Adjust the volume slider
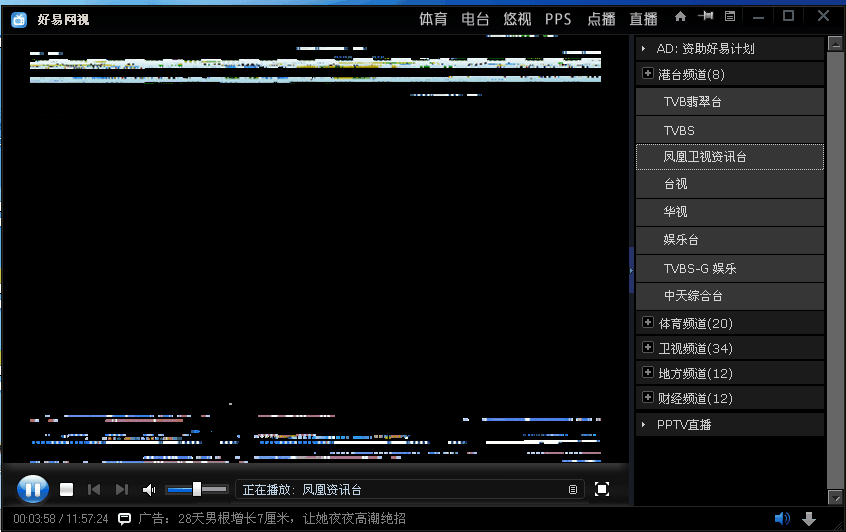The image size is (846, 532). [197, 489]
